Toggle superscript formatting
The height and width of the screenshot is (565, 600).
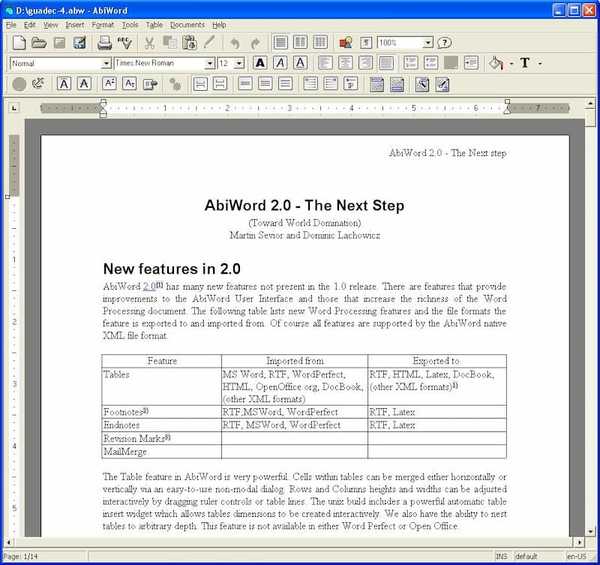[109, 84]
